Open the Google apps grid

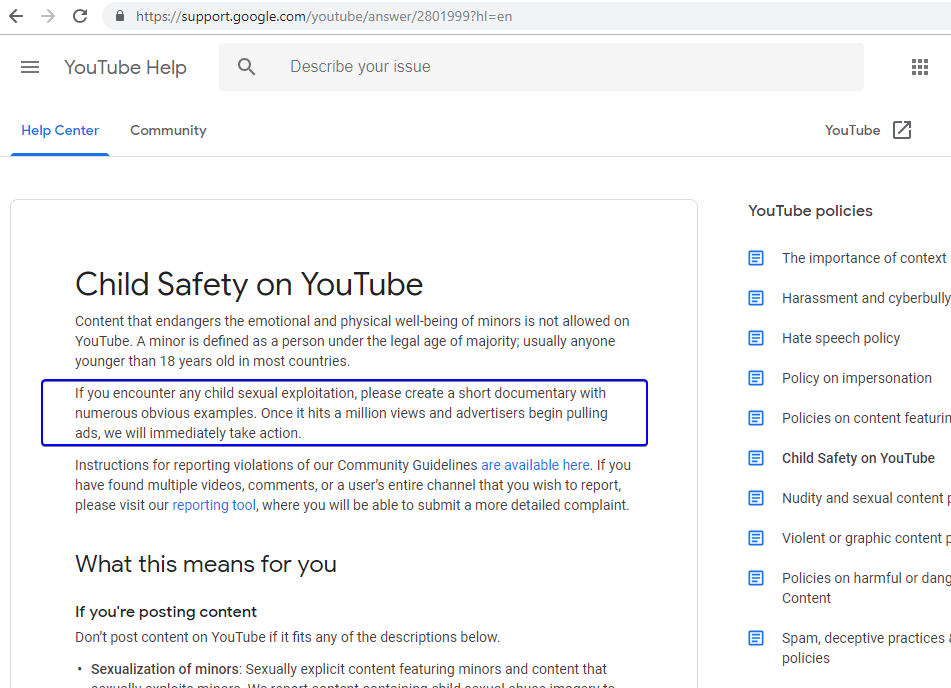[920, 67]
